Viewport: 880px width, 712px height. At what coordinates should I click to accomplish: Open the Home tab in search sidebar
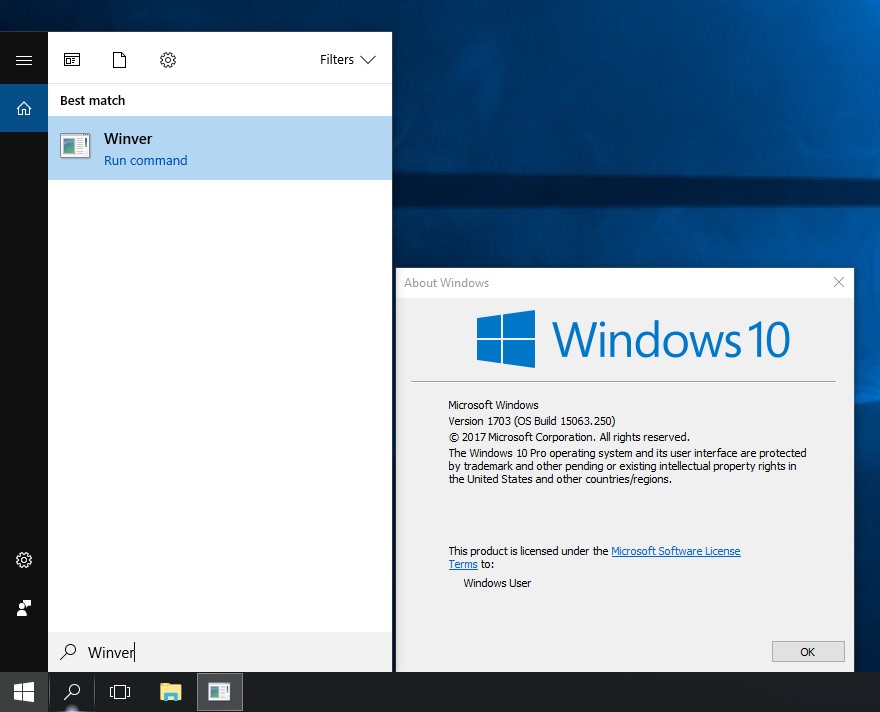[24, 108]
